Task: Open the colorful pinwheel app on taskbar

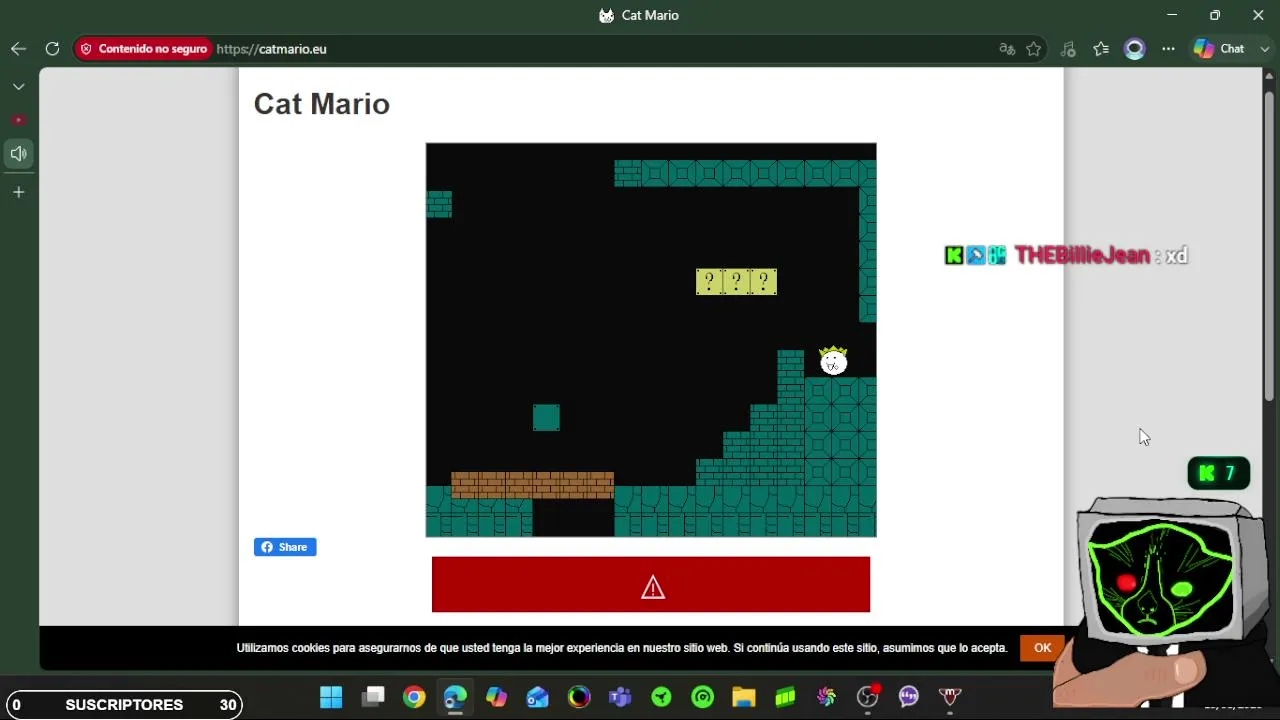Action: (x=826, y=697)
